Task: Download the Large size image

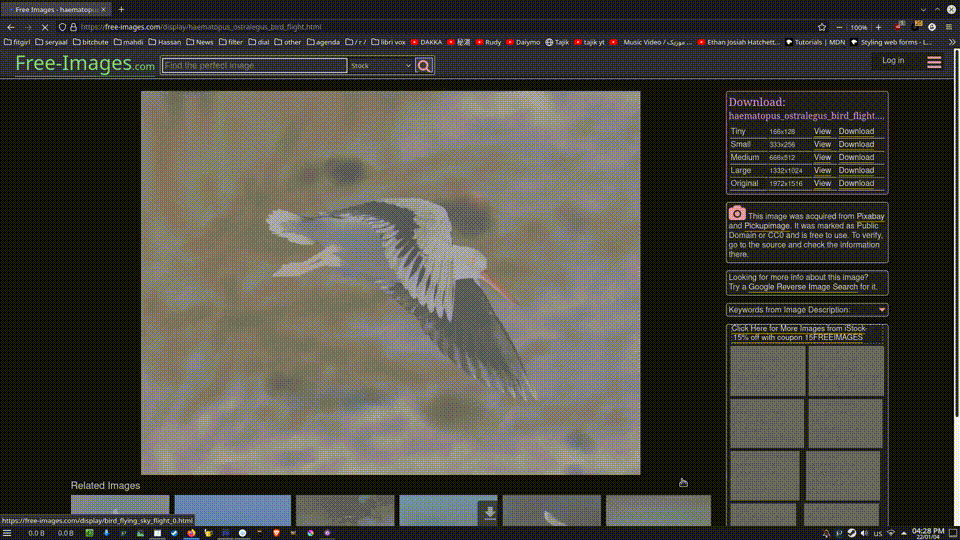Action: (856, 170)
